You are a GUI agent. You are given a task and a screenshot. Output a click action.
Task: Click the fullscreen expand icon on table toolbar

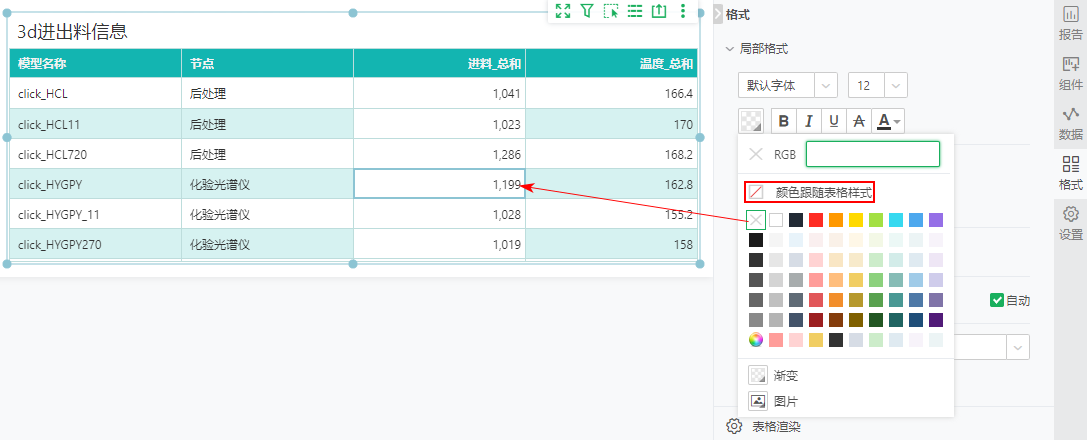(563, 10)
